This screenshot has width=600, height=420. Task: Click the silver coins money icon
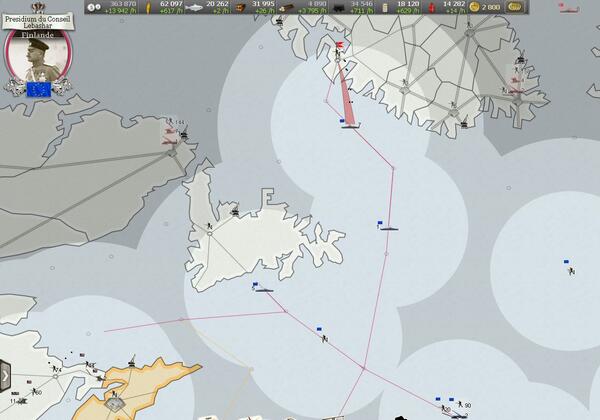coord(94,7)
